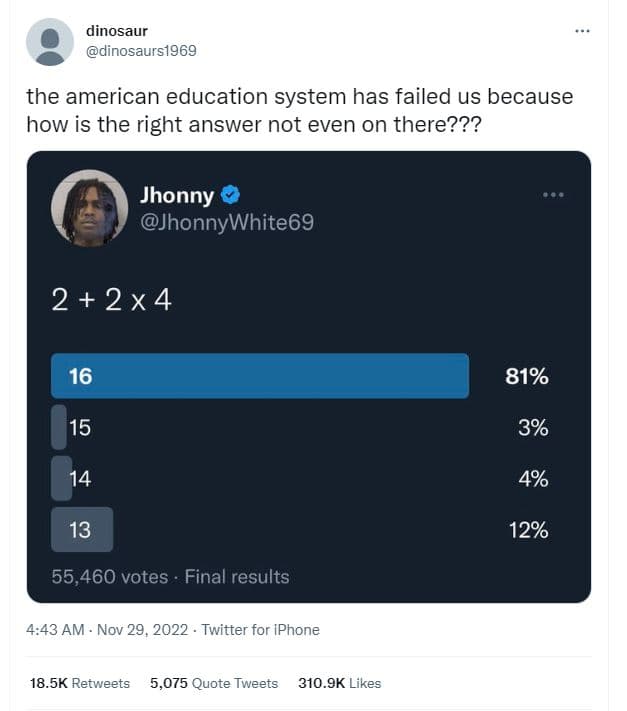Screen dimensions: 627x711
Task: View the 18.5K Retweets list
Action: 80,683
